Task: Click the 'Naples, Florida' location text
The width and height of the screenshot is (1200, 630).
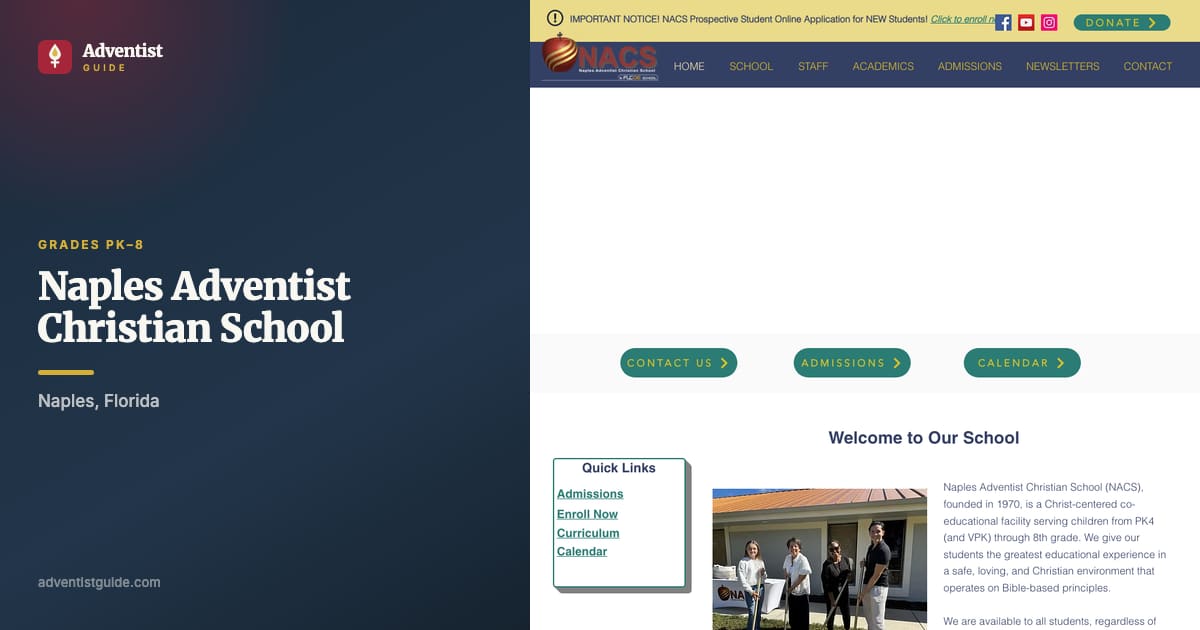Action: coord(99,401)
